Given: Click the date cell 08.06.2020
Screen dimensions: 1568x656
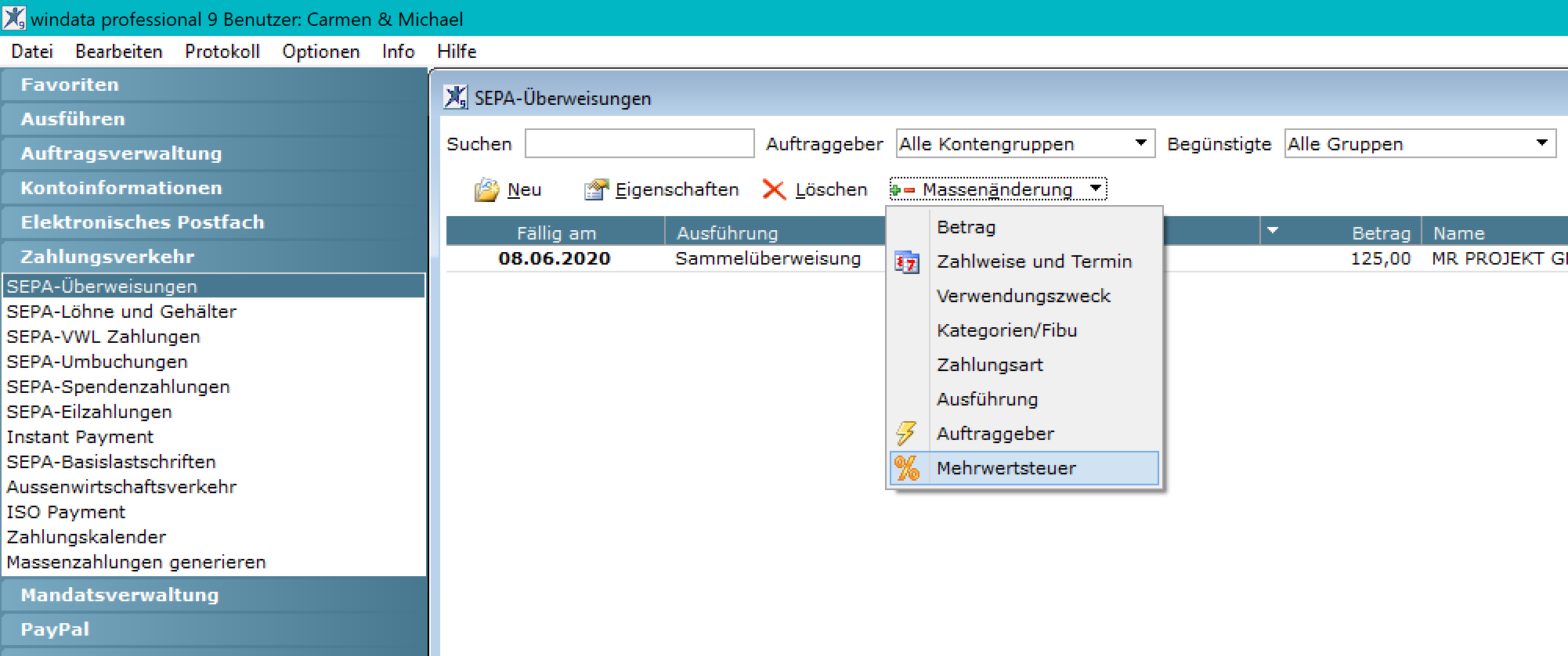Looking at the screenshot, I should [x=555, y=258].
